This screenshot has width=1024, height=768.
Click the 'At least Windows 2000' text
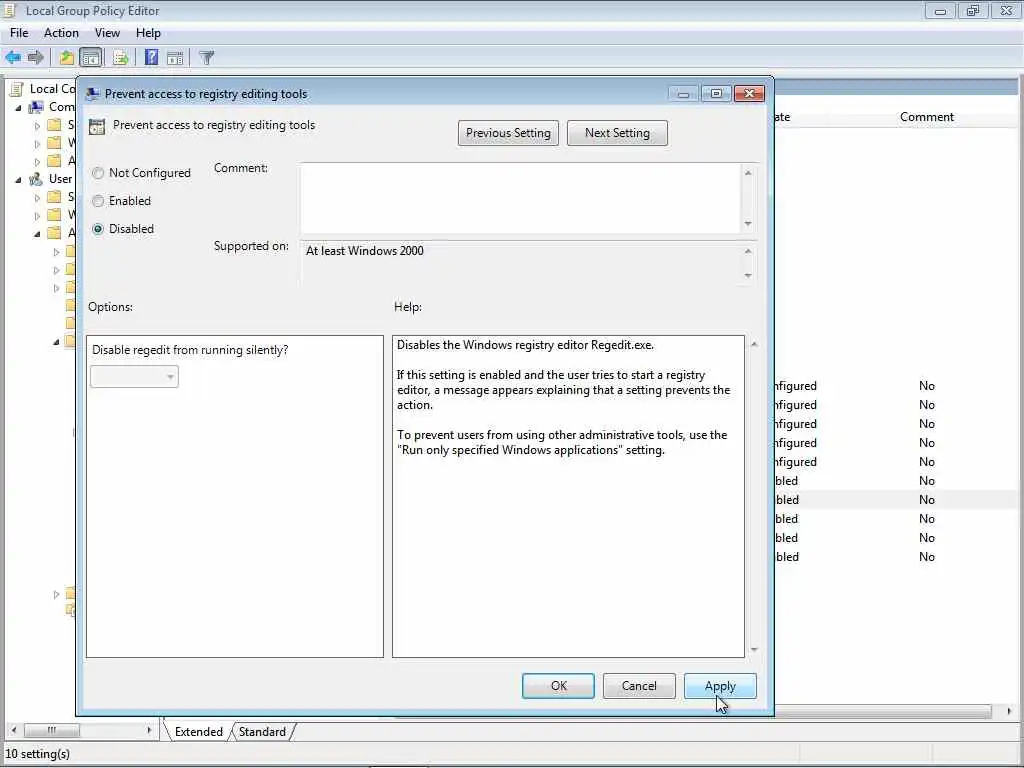(364, 251)
